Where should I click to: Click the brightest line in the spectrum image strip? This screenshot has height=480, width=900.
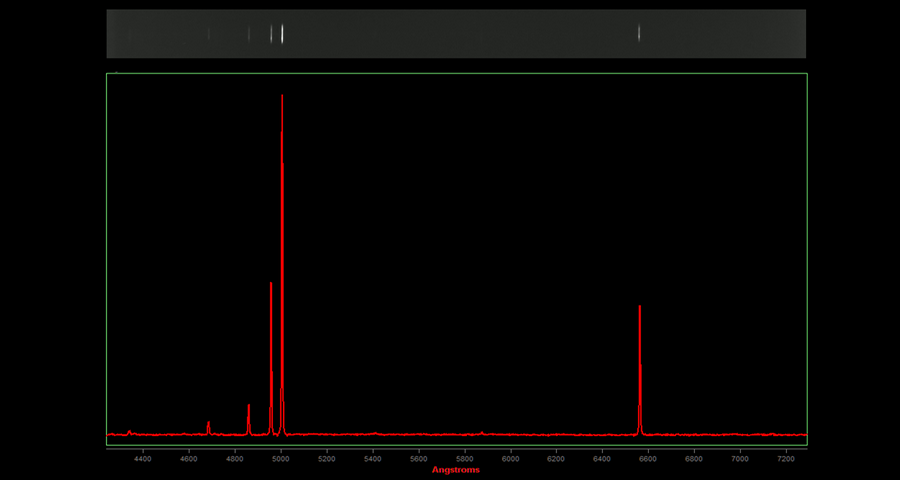click(282, 34)
